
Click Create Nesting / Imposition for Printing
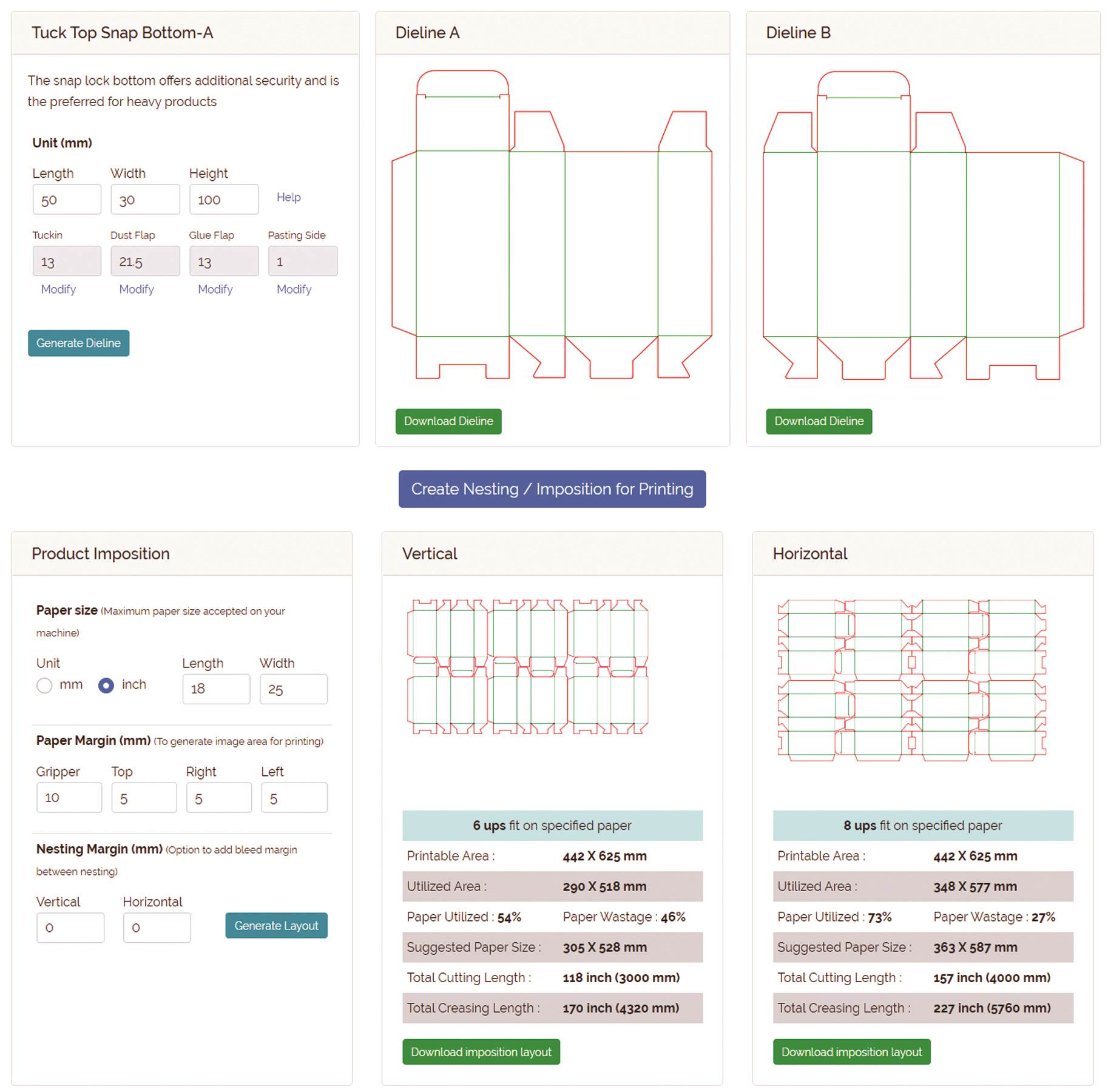[x=552, y=489]
